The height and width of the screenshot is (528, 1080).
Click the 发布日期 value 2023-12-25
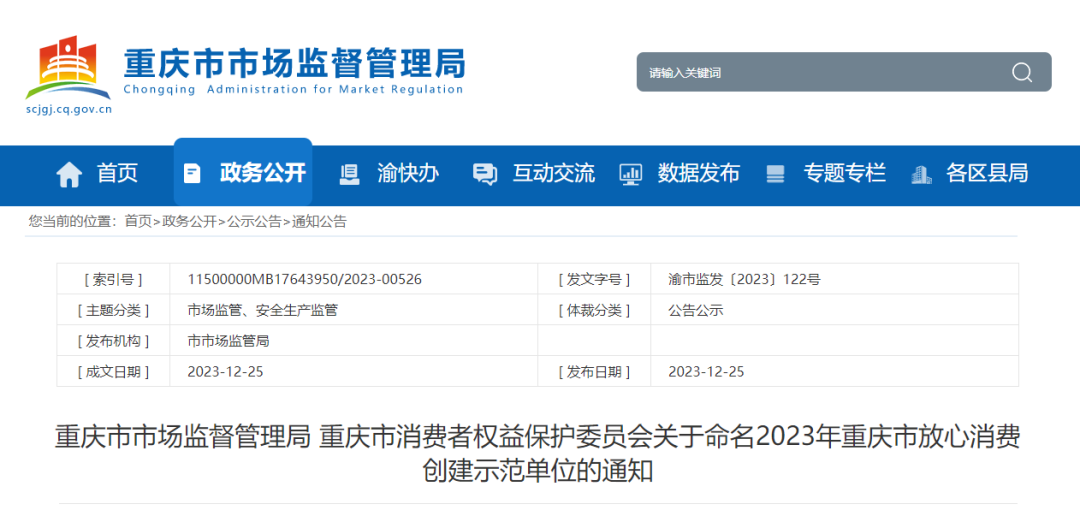(706, 372)
